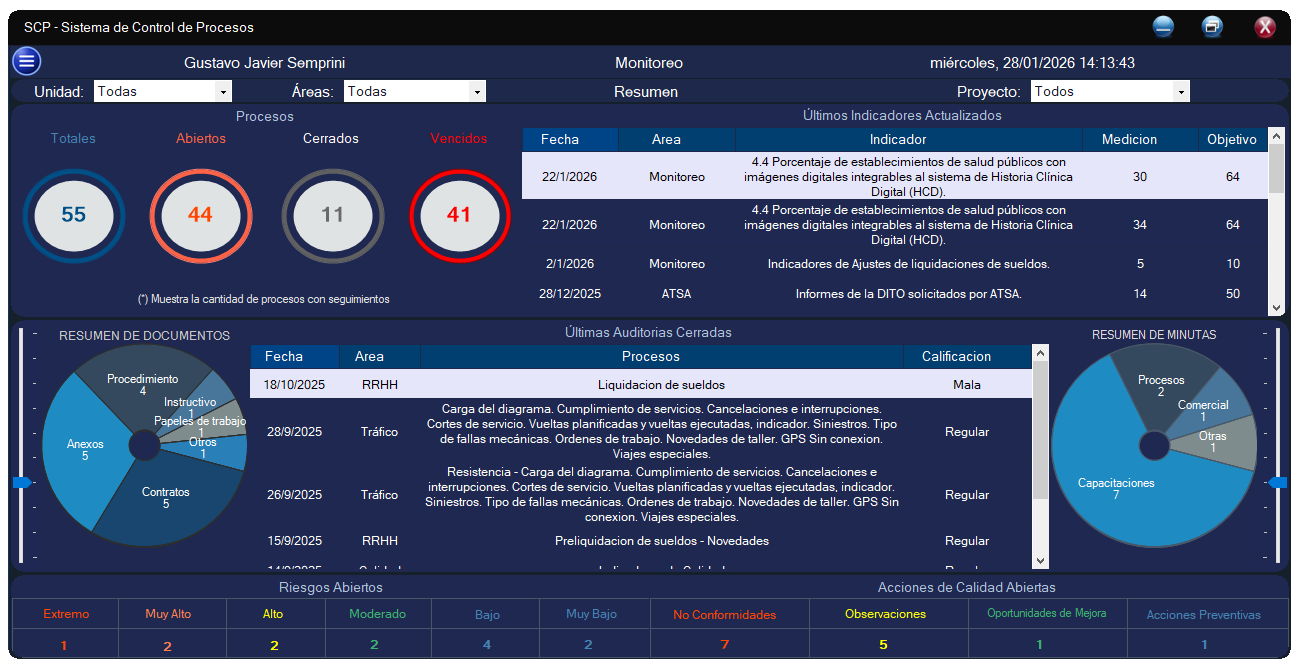
Task: Select the Liquidacion de sueldos audit row
Action: coord(640,385)
